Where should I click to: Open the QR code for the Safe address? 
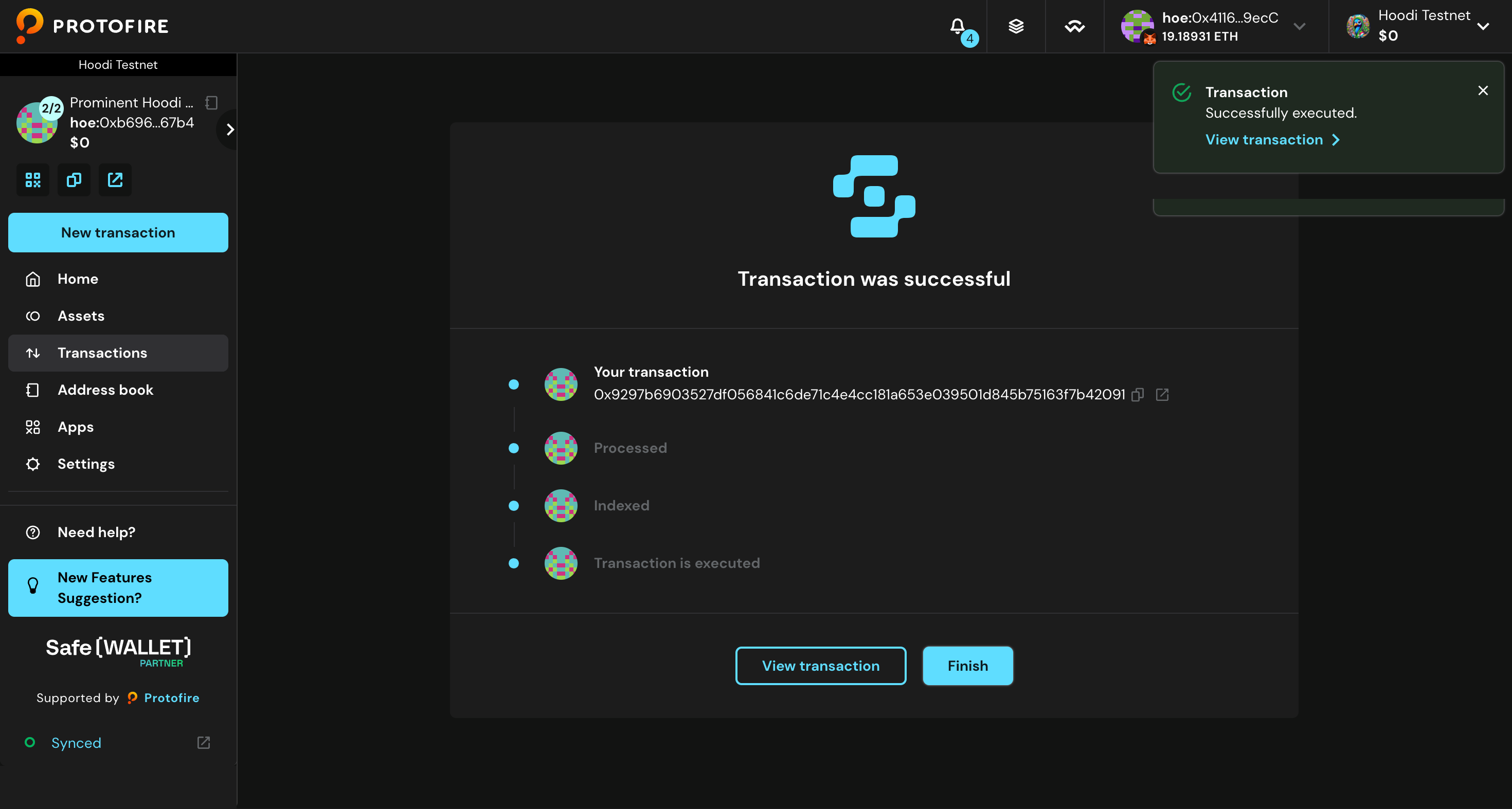(x=32, y=179)
